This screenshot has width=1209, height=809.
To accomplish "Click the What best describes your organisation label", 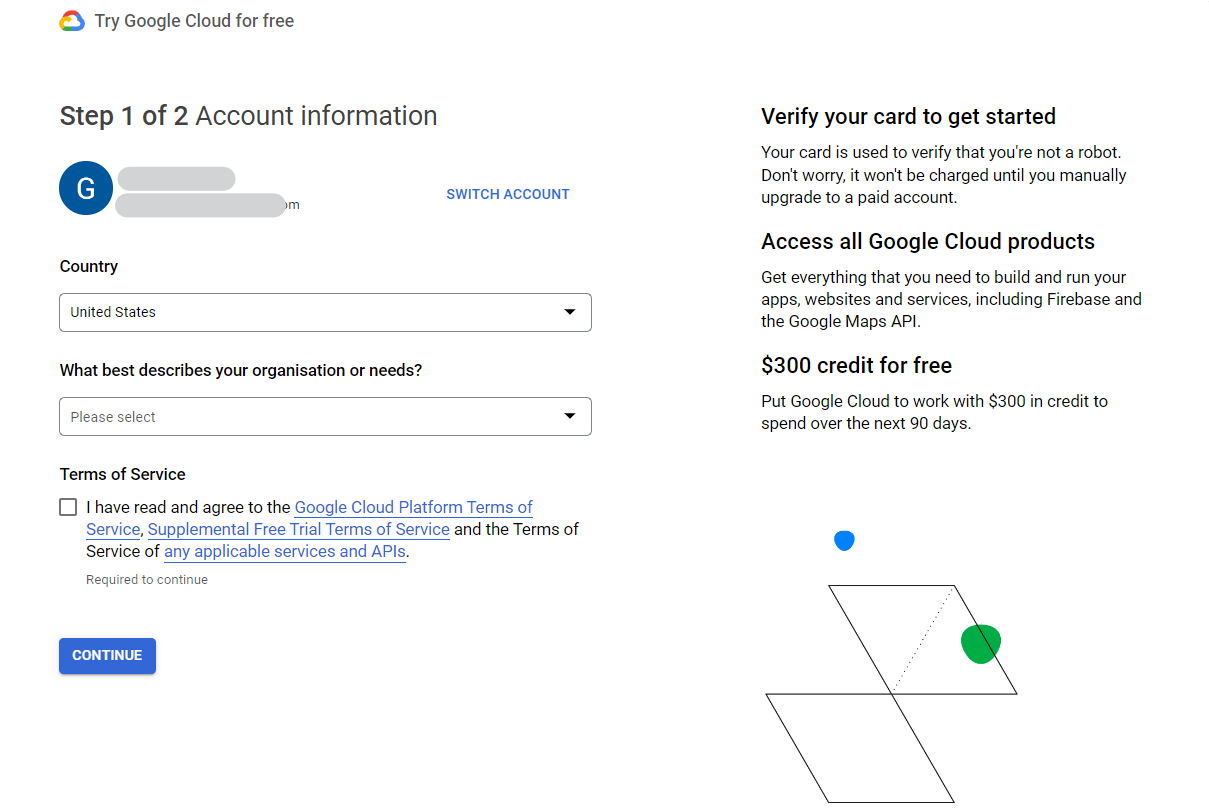I will [x=241, y=370].
